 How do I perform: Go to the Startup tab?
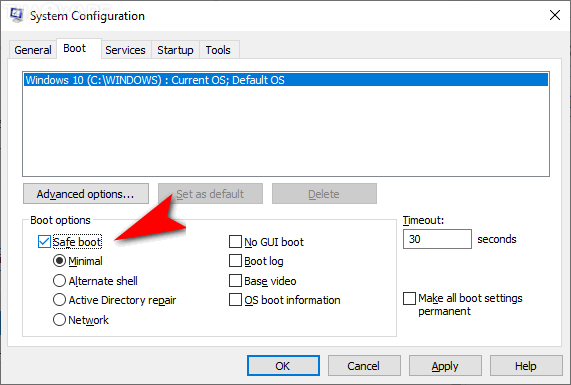click(x=175, y=50)
